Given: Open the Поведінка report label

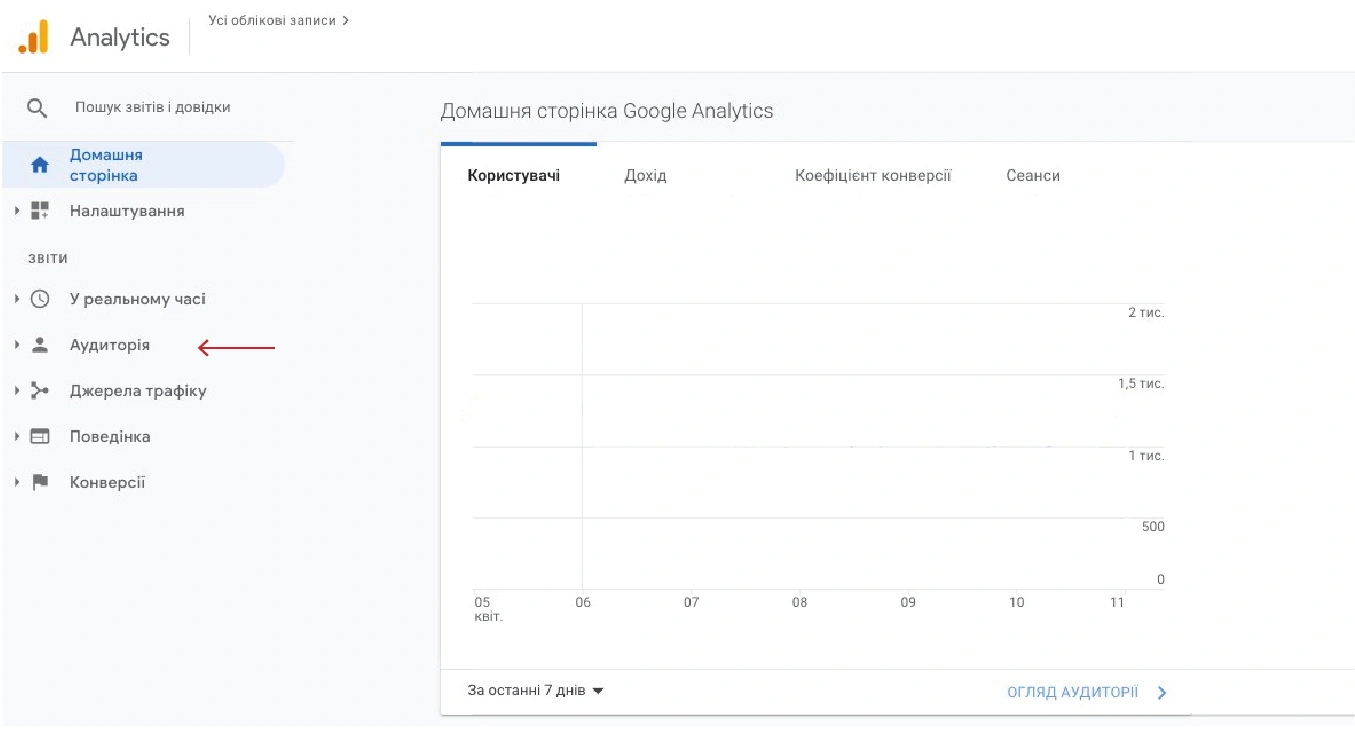Looking at the screenshot, I should pyautogui.click(x=110, y=437).
